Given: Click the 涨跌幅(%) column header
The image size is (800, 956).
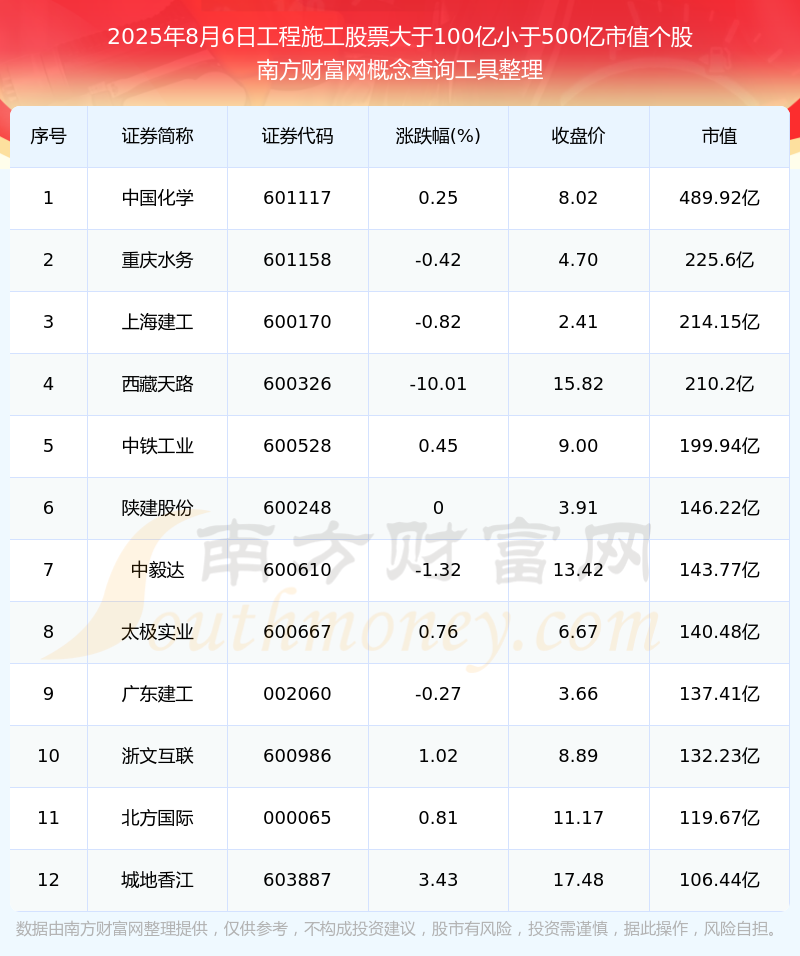Looking at the screenshot, I should [x=438, y=136].
